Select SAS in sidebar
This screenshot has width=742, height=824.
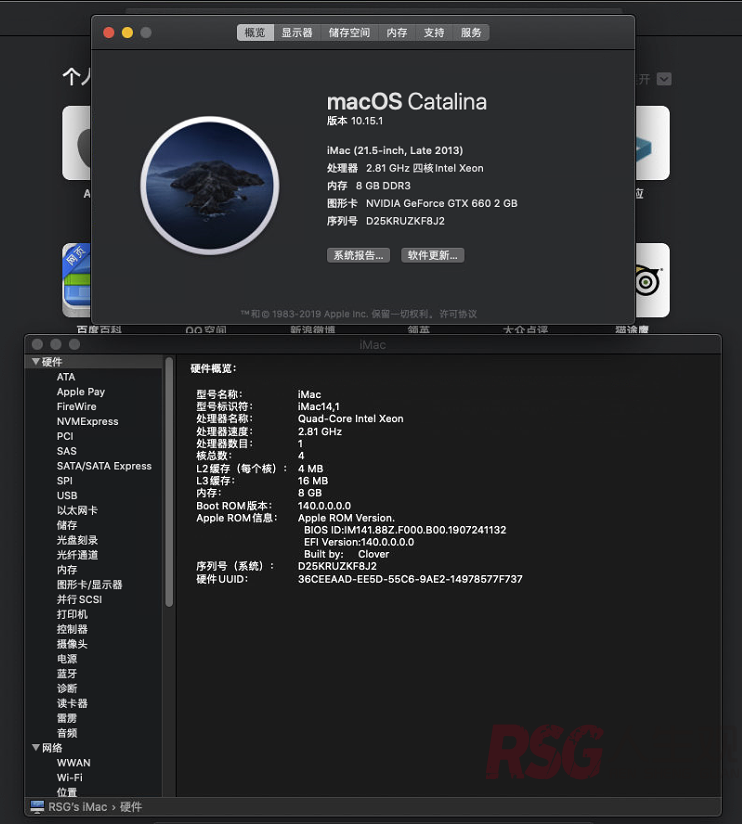pos(67,451)
